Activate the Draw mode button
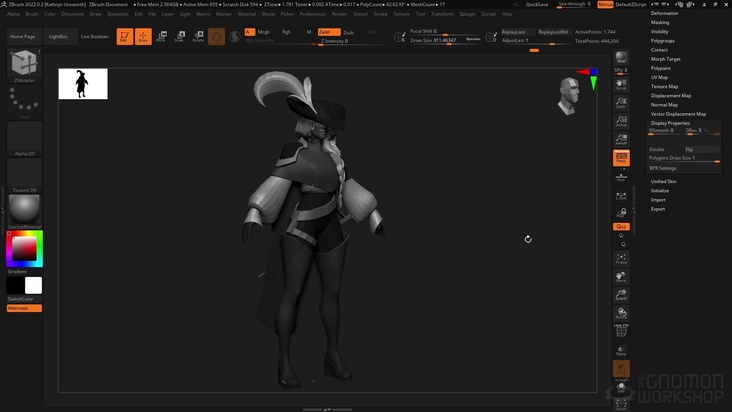Viewport: 732px width, 412px height. pyautogui.click(x=143, y=36)
